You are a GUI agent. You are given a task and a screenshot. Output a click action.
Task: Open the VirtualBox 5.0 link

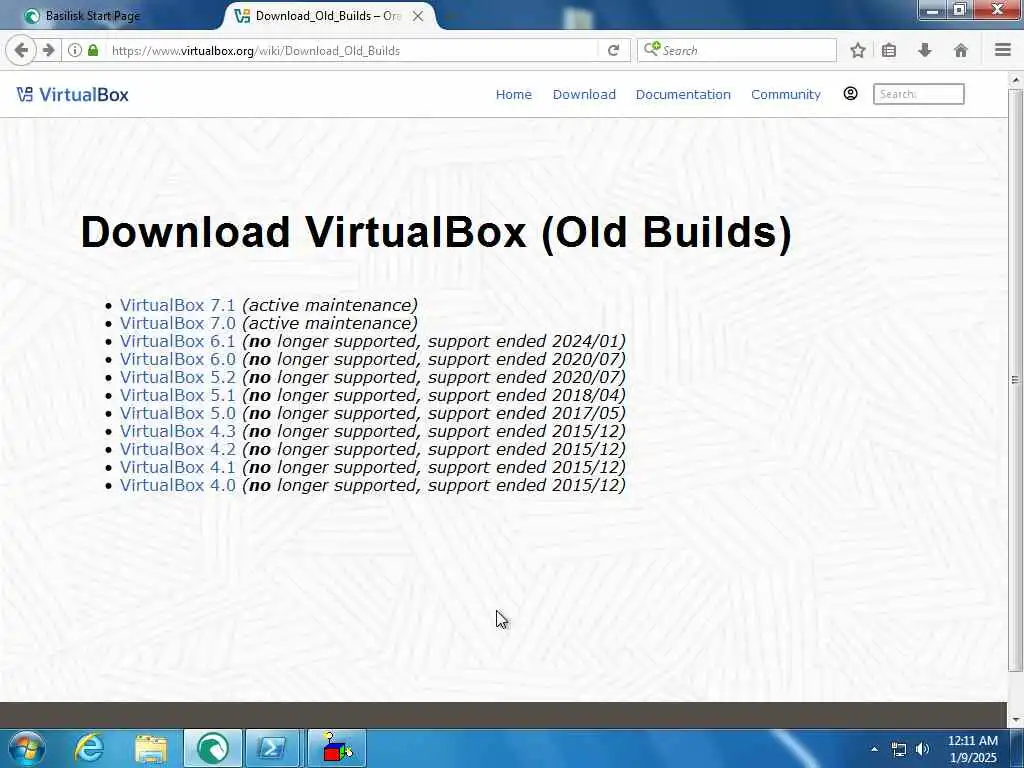[x=177, y=413]
